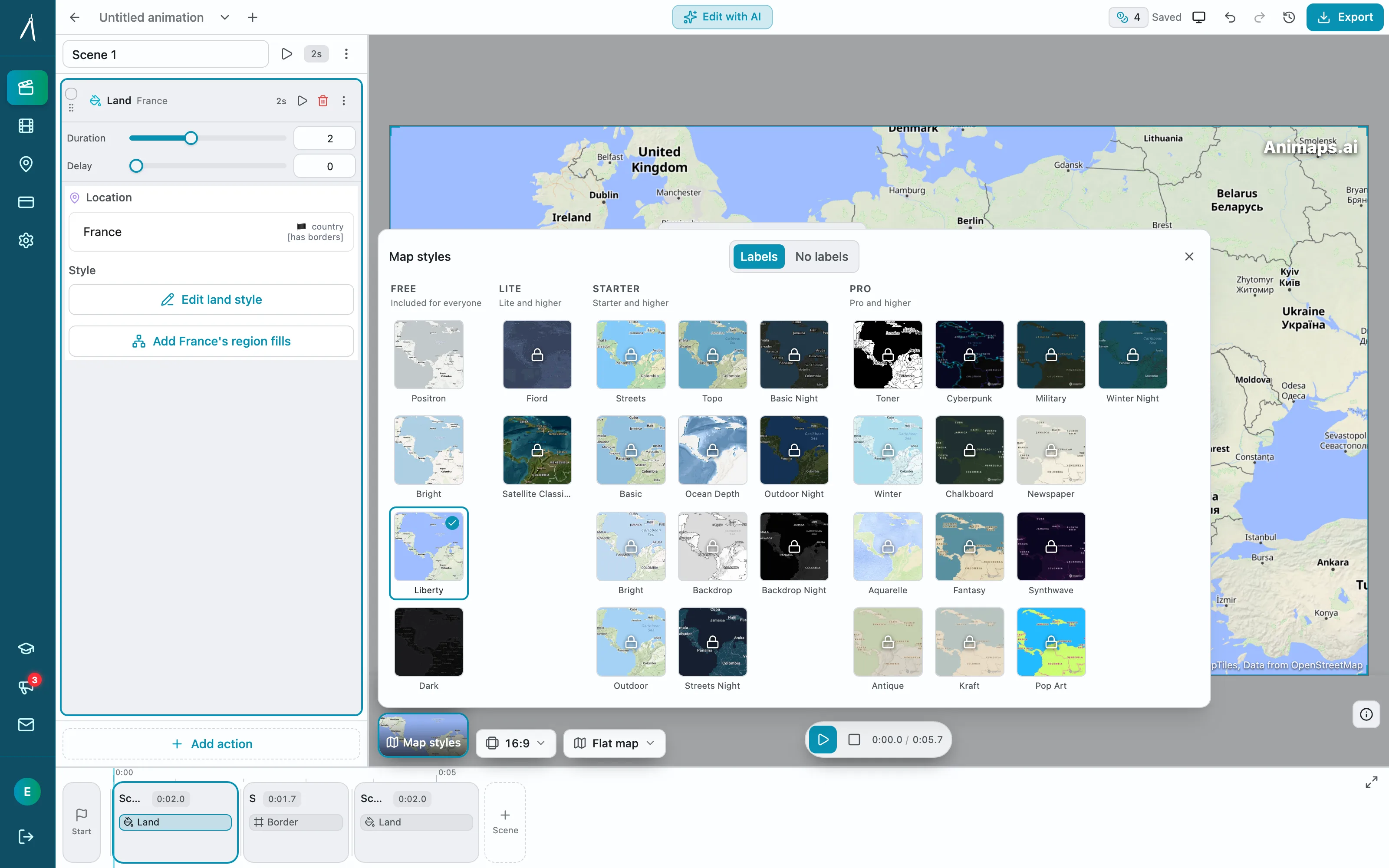The image size is (1389, 868).
Task: Select the free Bright map style
Action: pos(429,457)
